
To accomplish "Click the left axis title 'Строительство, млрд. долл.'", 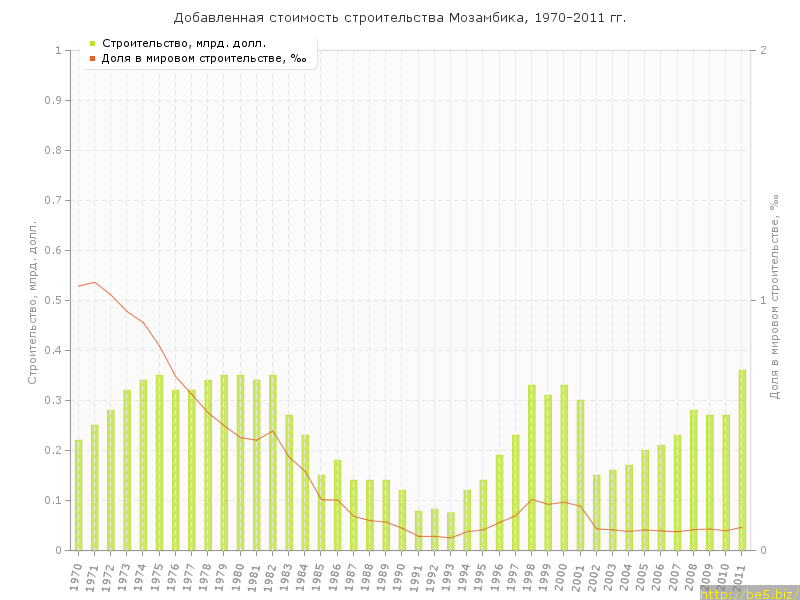I will (32, 302).
